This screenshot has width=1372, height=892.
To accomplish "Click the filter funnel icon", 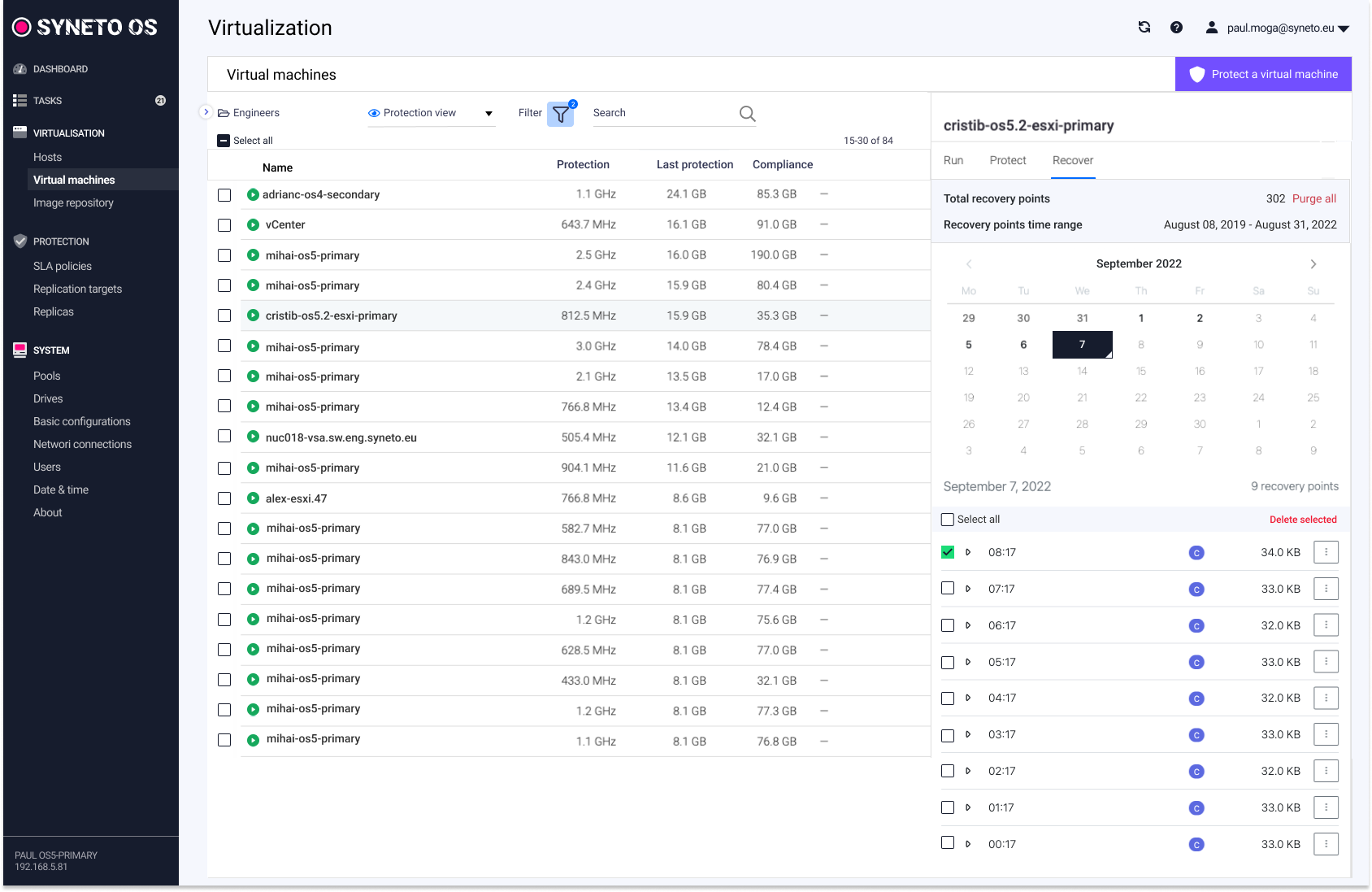I will [x=561, y=115].
